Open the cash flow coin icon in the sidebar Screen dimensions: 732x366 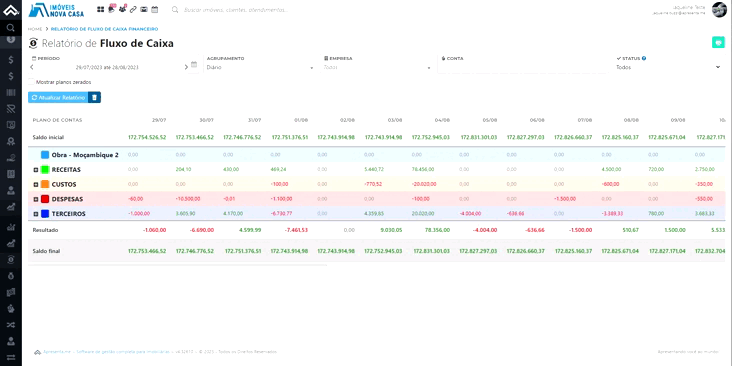pyautogui.click(x=11, y=260)
